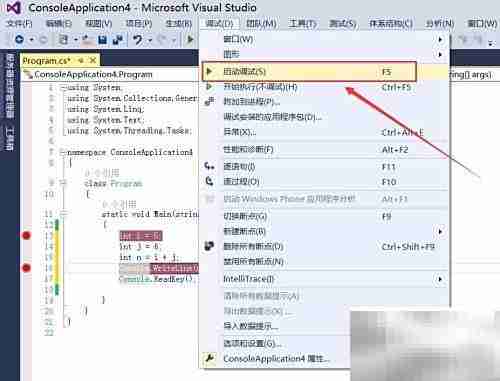500x381 pixels.
Task: Click the Undo toolbar icon
Action: pos(137,40)
